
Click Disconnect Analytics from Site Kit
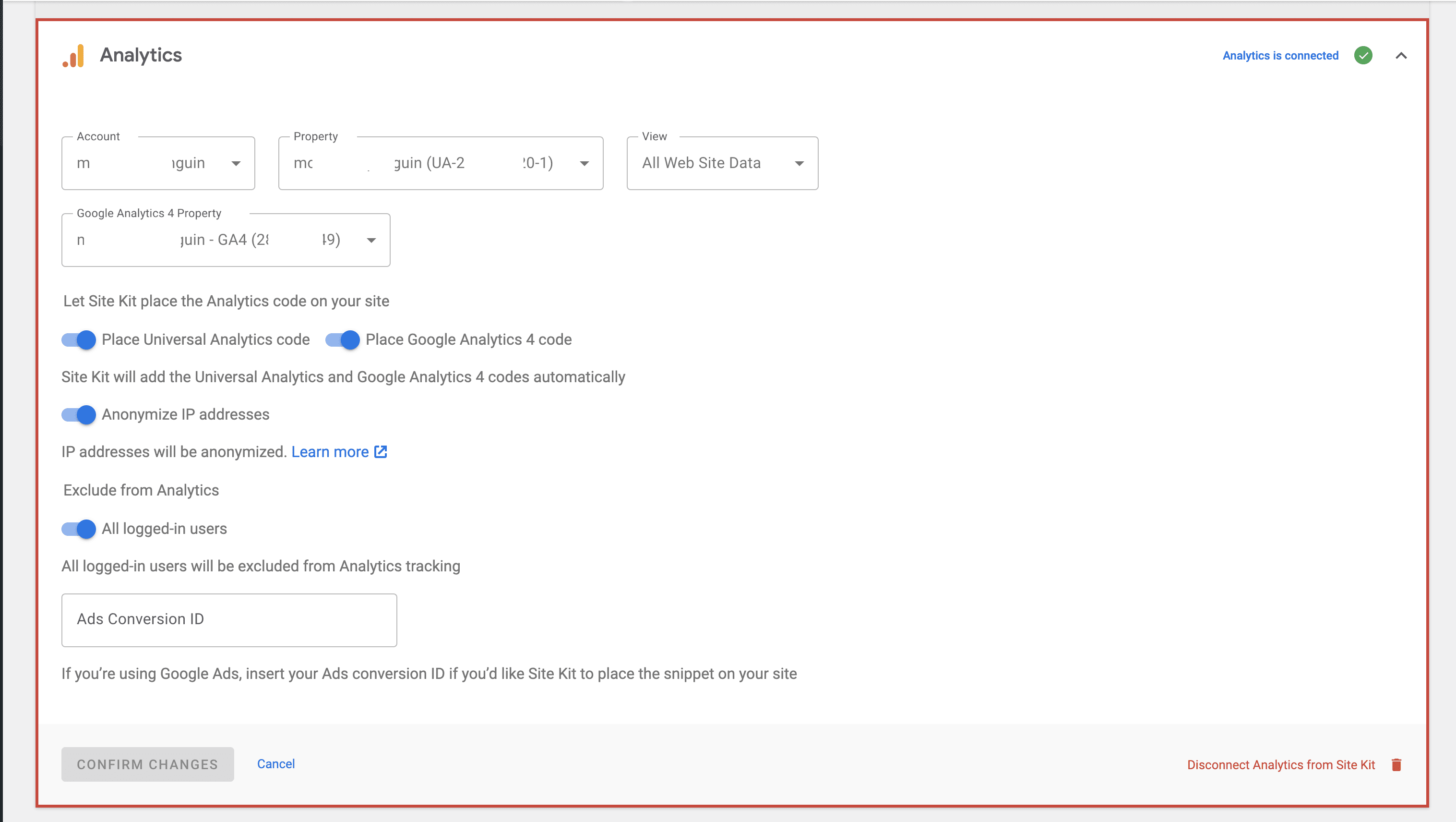click(1281, 764)
